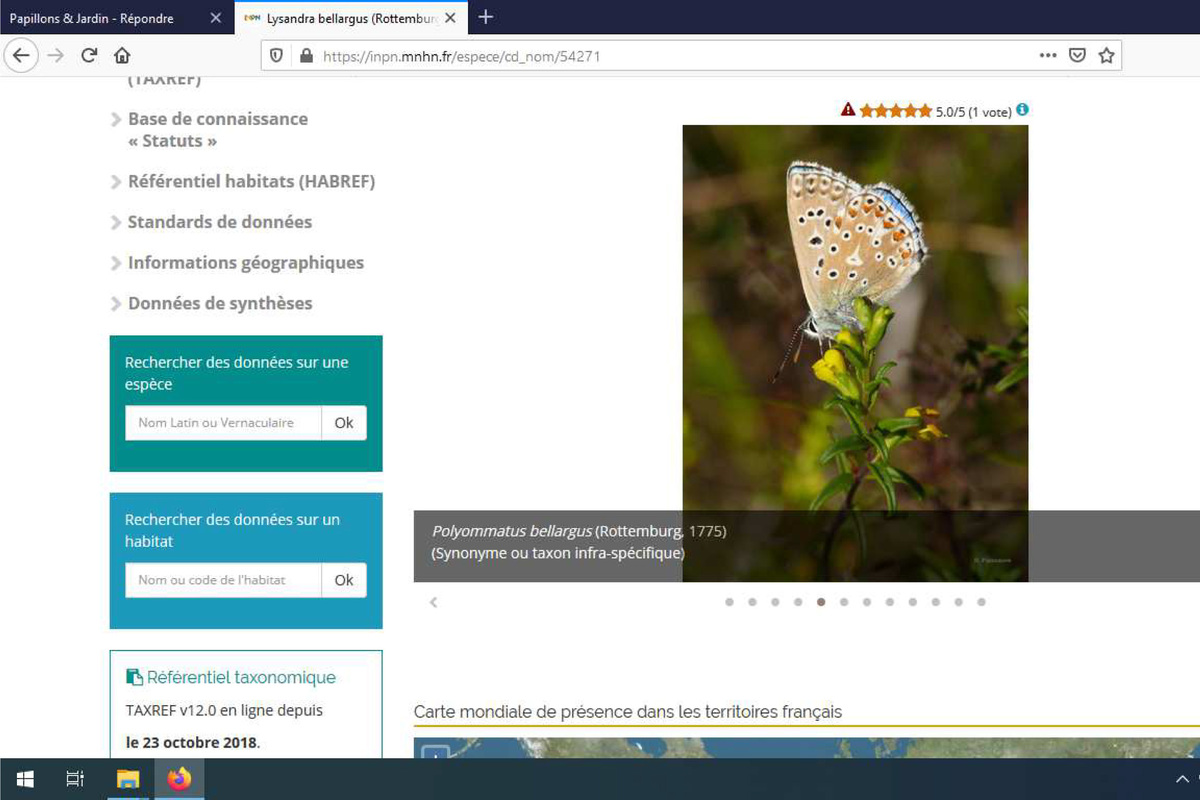This screenshot has width=1200, height=800.
Task: Open the page actions three-dots menu
Action: point(1048,56)
